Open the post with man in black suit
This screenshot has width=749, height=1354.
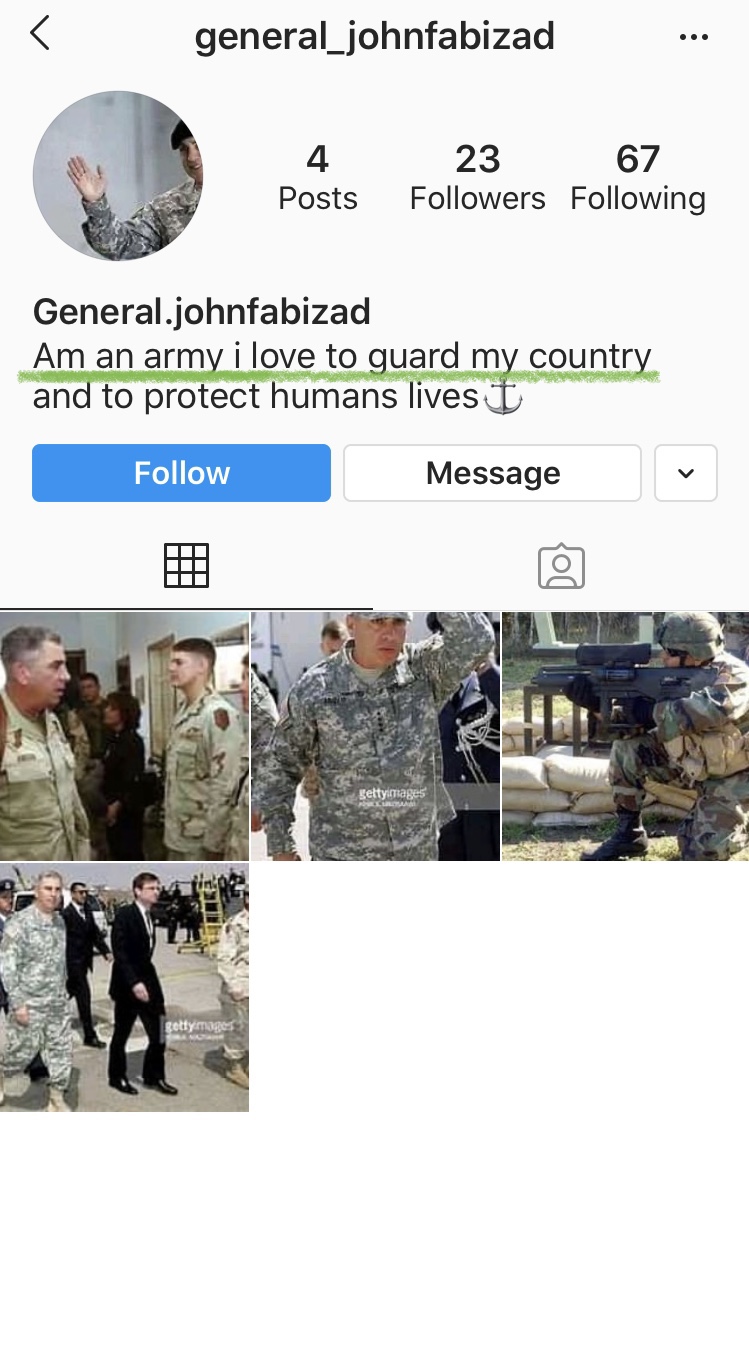click(x=124, y=988)
